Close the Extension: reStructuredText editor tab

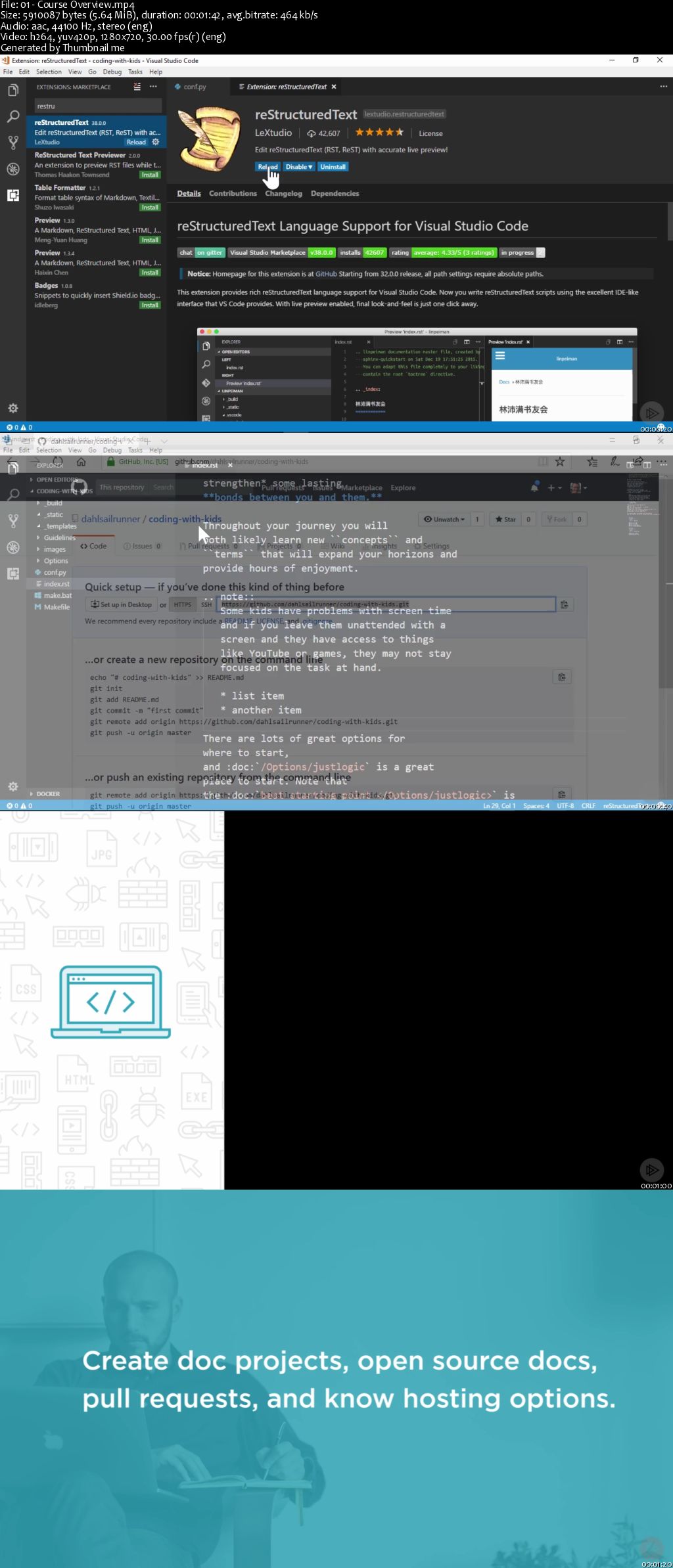click(334, 87)
